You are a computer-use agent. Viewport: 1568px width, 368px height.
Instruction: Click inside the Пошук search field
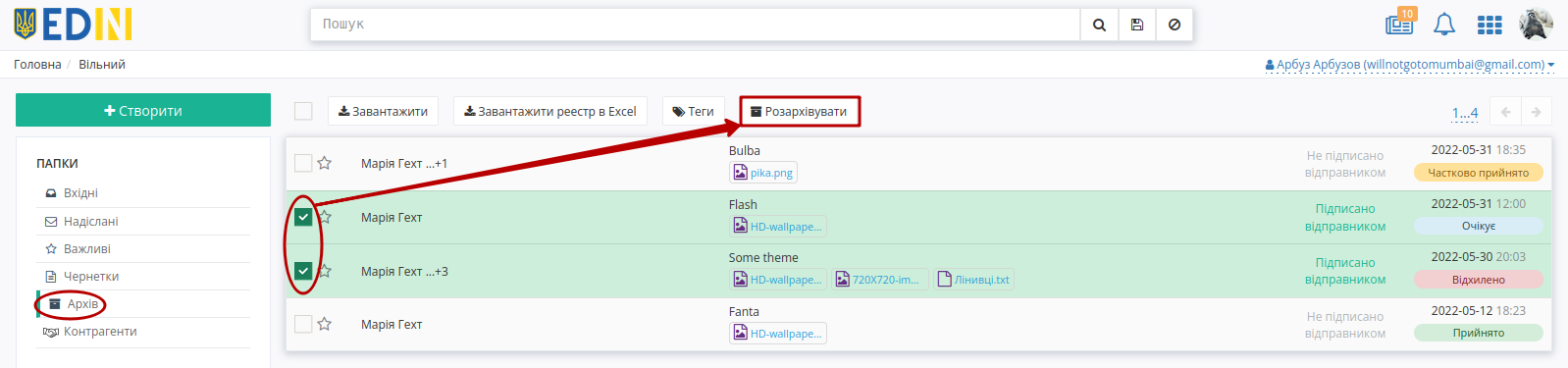coord(696,25)
